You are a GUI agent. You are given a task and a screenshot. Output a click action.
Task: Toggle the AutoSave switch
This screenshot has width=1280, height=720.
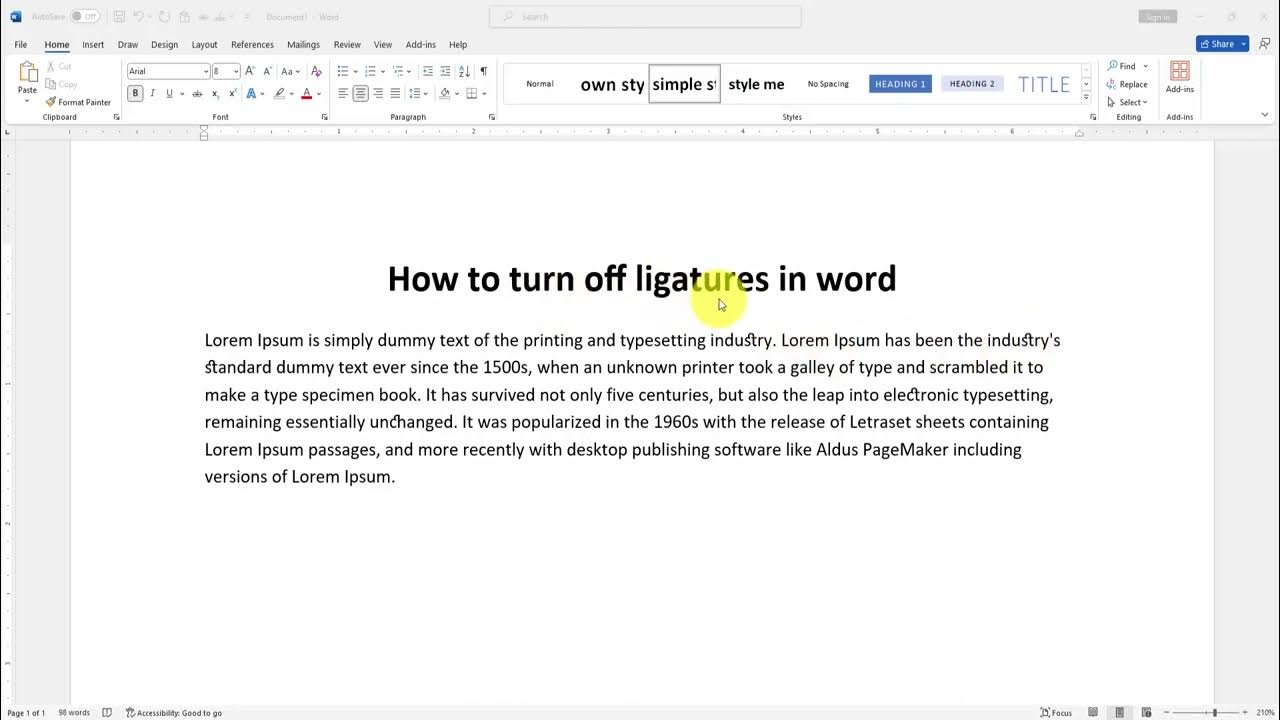[x=85, y=17]
